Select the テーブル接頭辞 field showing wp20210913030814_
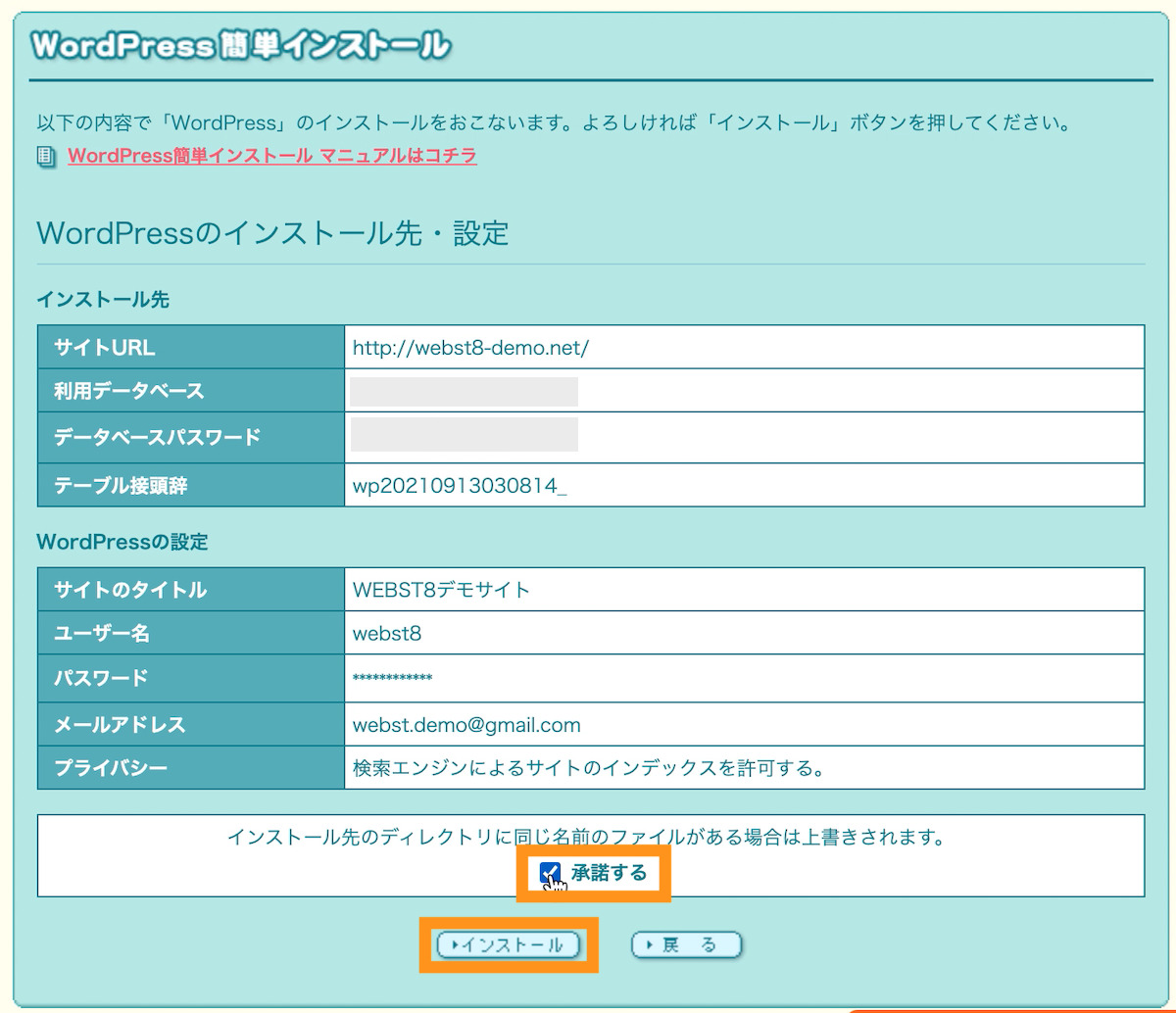Viewport: 1176px width, 1013px height. pos(686,484)
